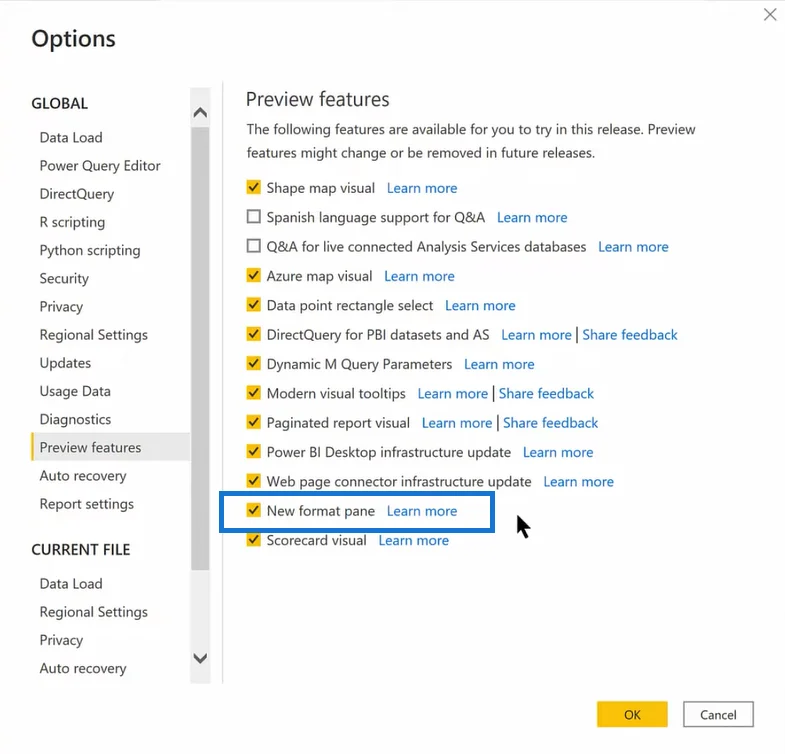Open Learn more for Web page connector update

pos(579,482)
